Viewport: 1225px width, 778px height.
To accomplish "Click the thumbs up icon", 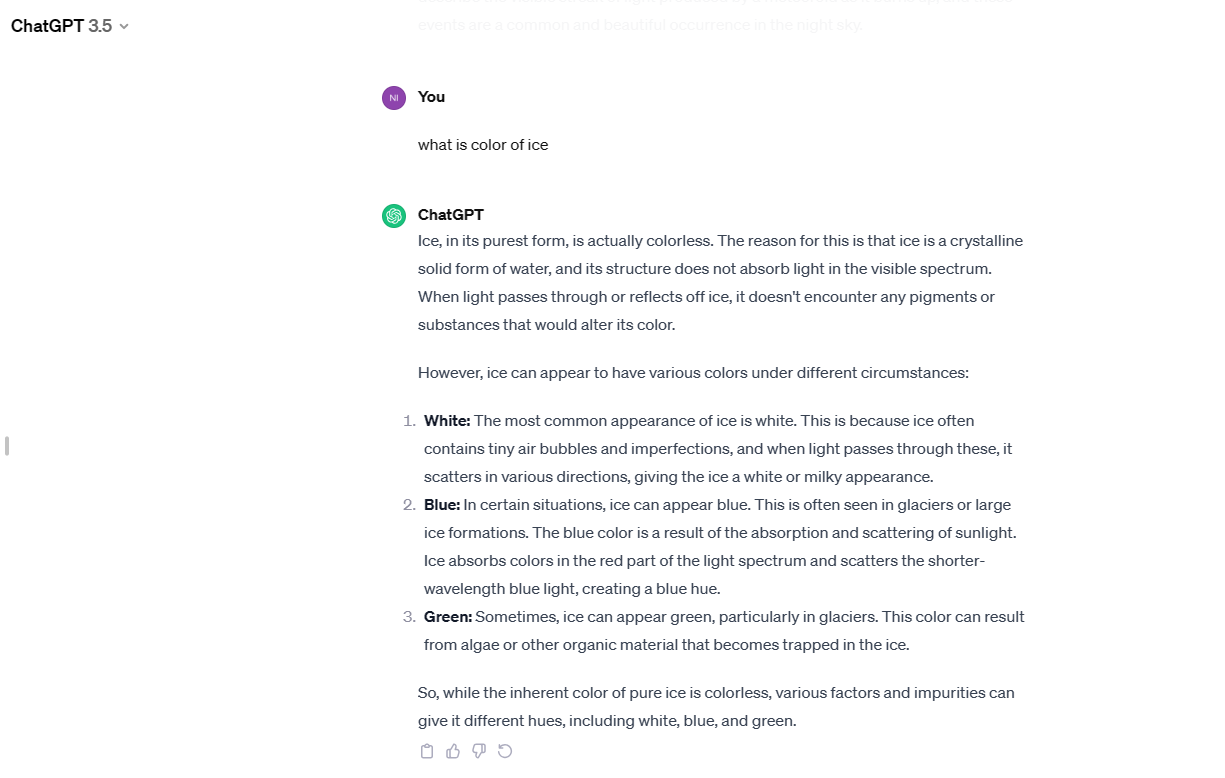I will [x=453, y=751].
